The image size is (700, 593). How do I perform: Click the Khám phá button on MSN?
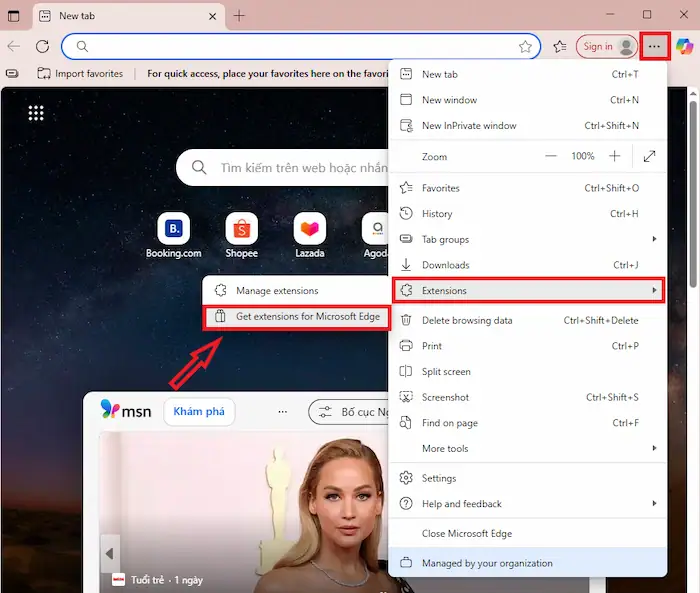pyautogui.click(x=200, y=412)
